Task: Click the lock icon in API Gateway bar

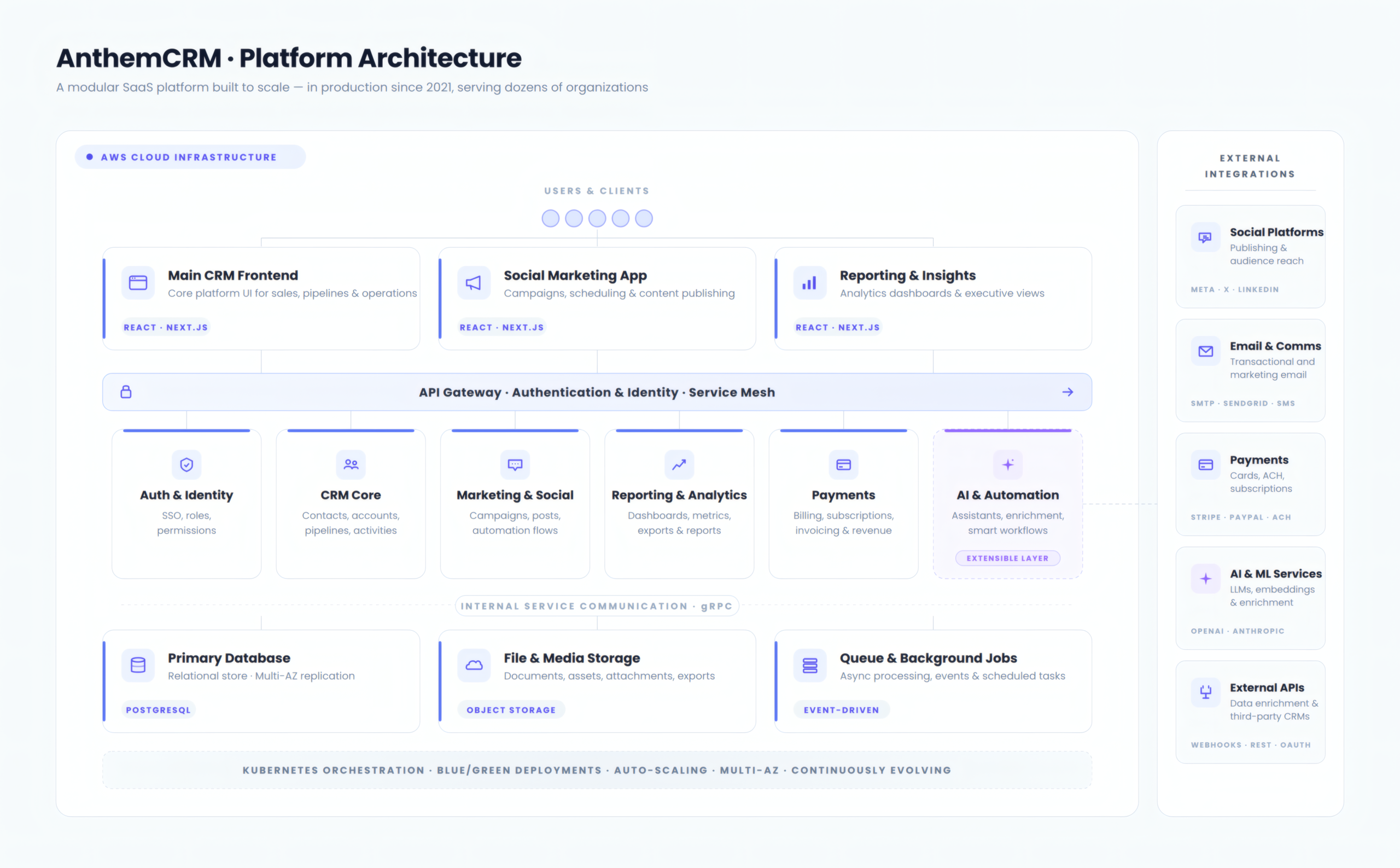Action: click(126, 392)
